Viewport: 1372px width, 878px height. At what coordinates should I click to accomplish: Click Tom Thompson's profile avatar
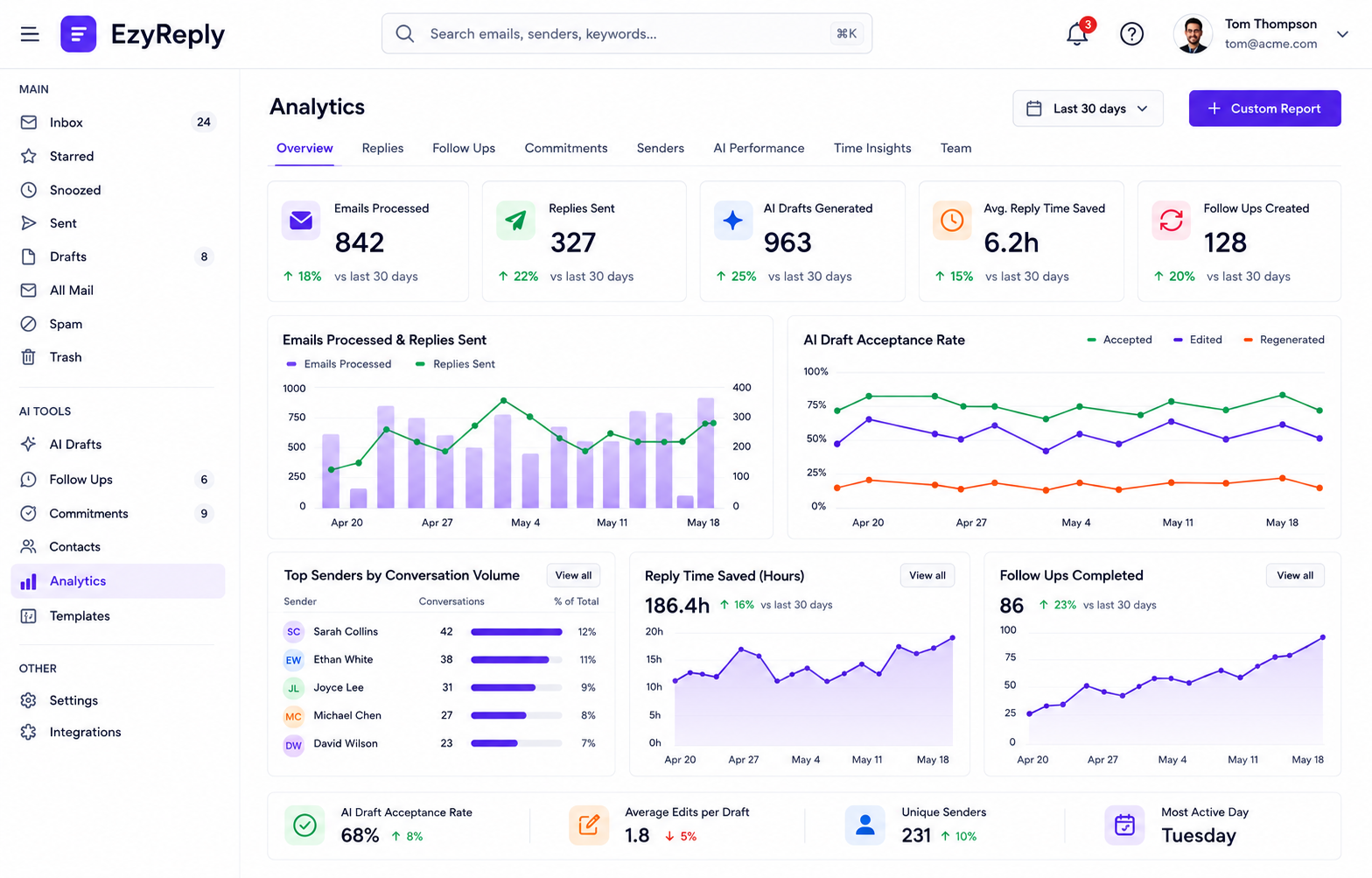click(1192, 34)
